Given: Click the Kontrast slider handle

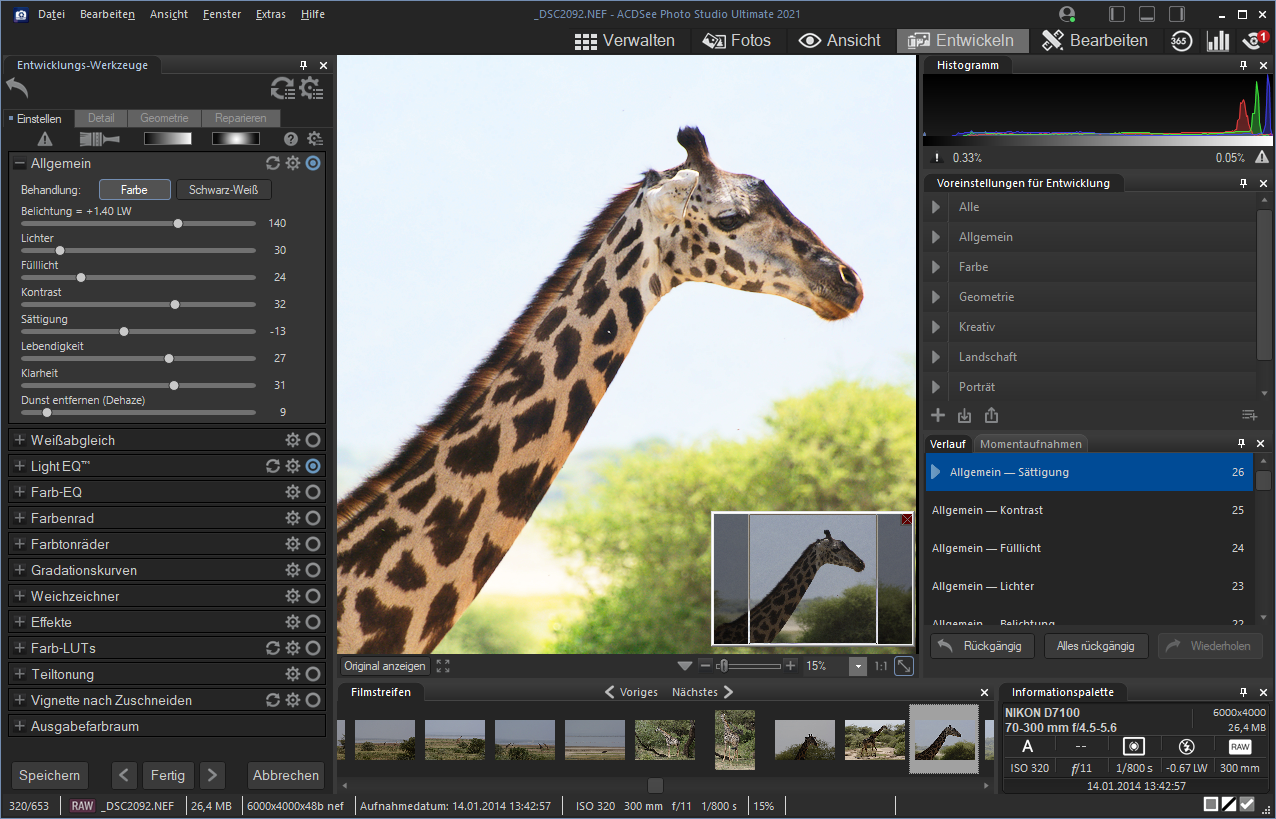Looking at the screenshot, I should [174, 304].
